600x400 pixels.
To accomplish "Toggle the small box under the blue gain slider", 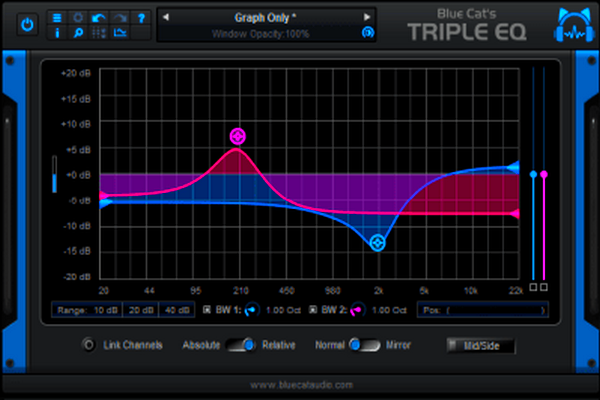I will (533, 287).
